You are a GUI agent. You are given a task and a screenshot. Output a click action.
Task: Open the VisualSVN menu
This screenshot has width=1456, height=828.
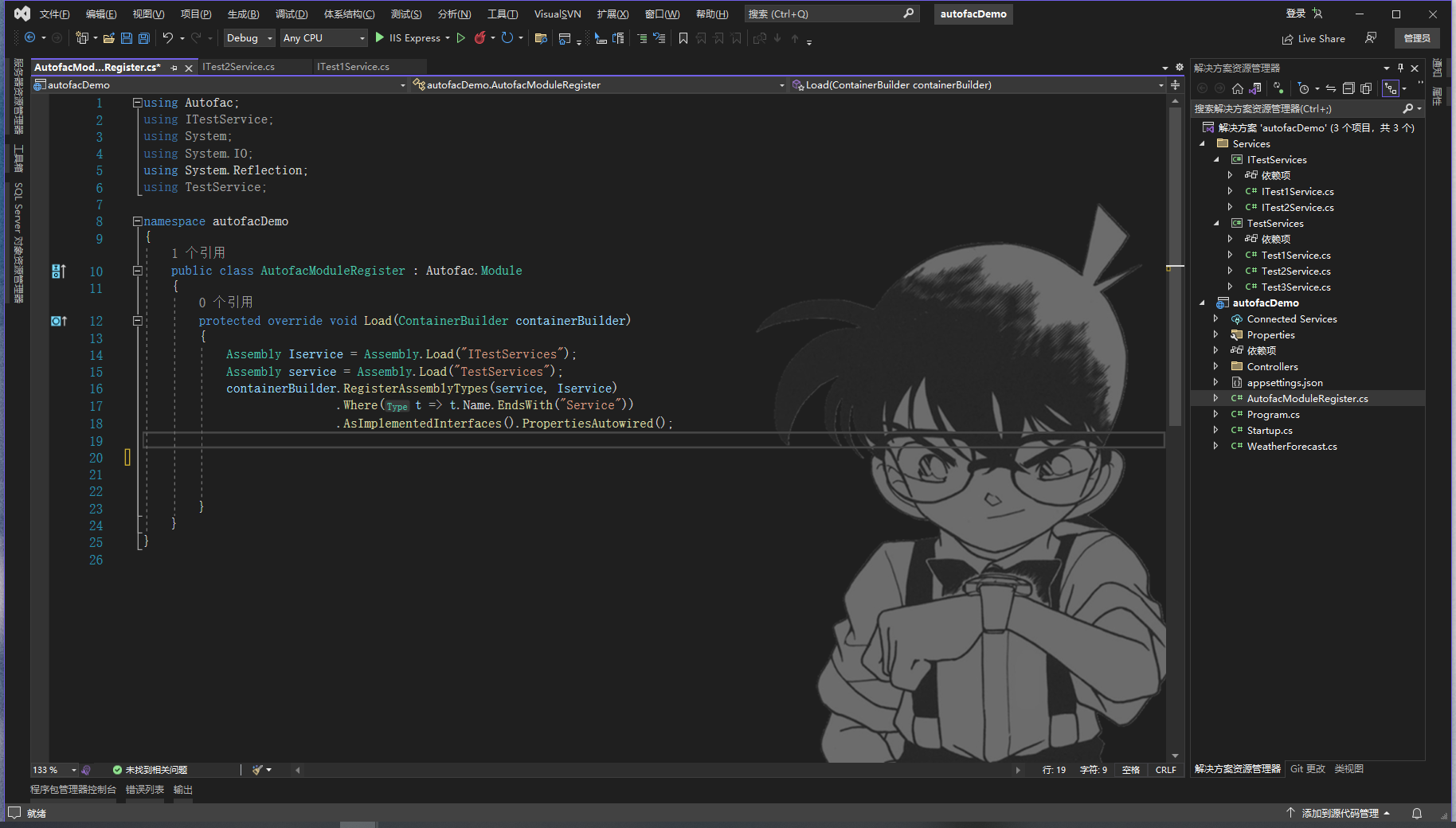(x=558, y=14)
